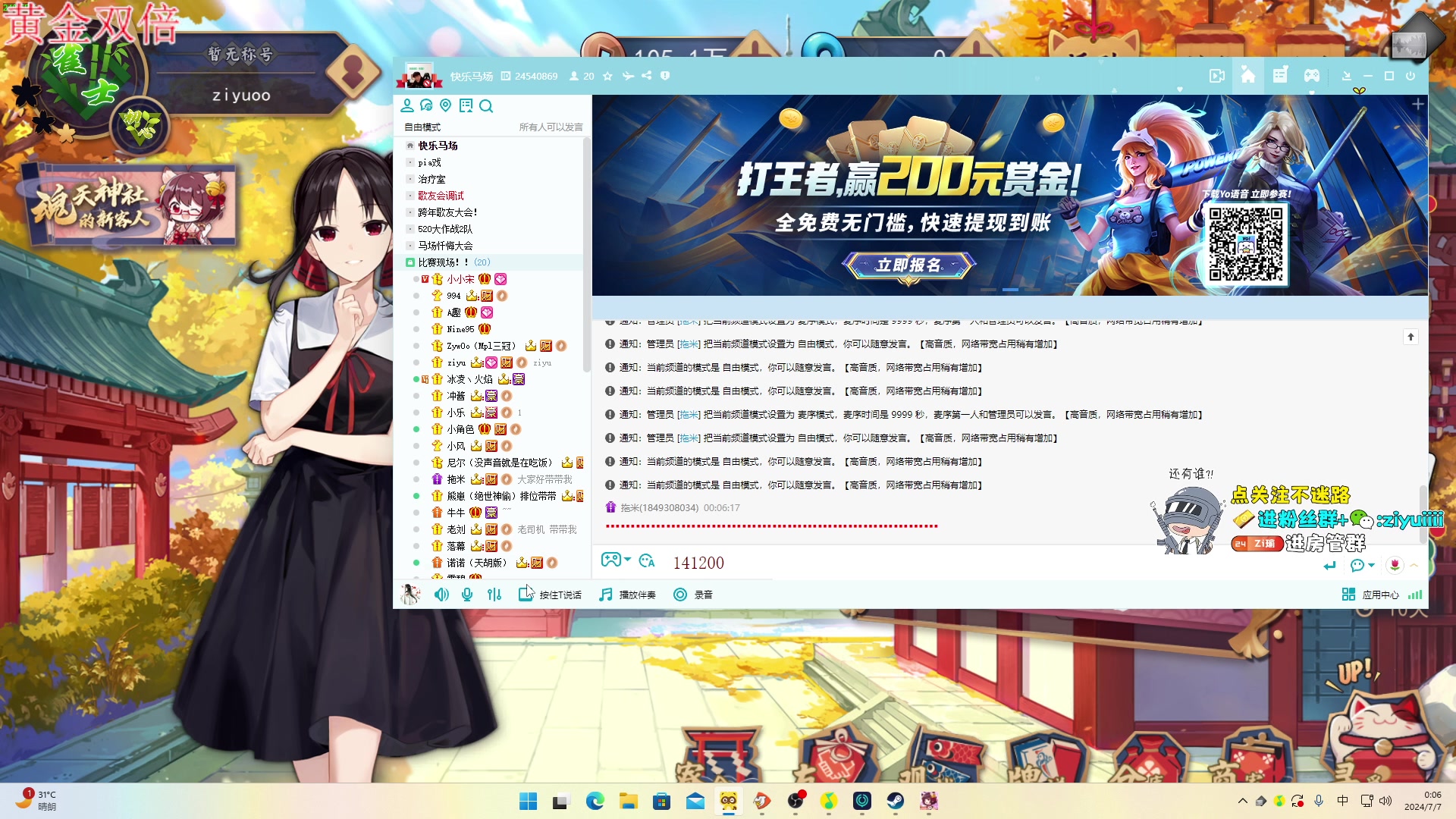Open the weather widget on taskbar
The height and width of the screenshot is (819, 1456).
(x=36, y=800)
